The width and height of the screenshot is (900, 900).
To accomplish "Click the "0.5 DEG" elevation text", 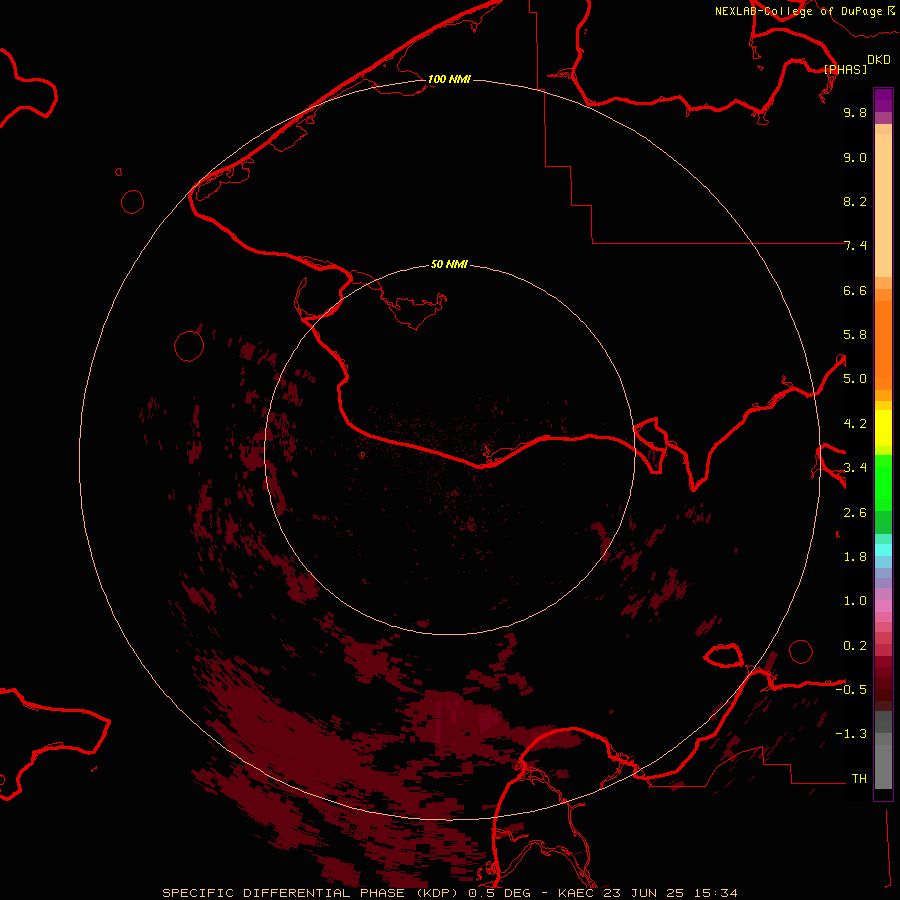I will [x=499, y=893].
